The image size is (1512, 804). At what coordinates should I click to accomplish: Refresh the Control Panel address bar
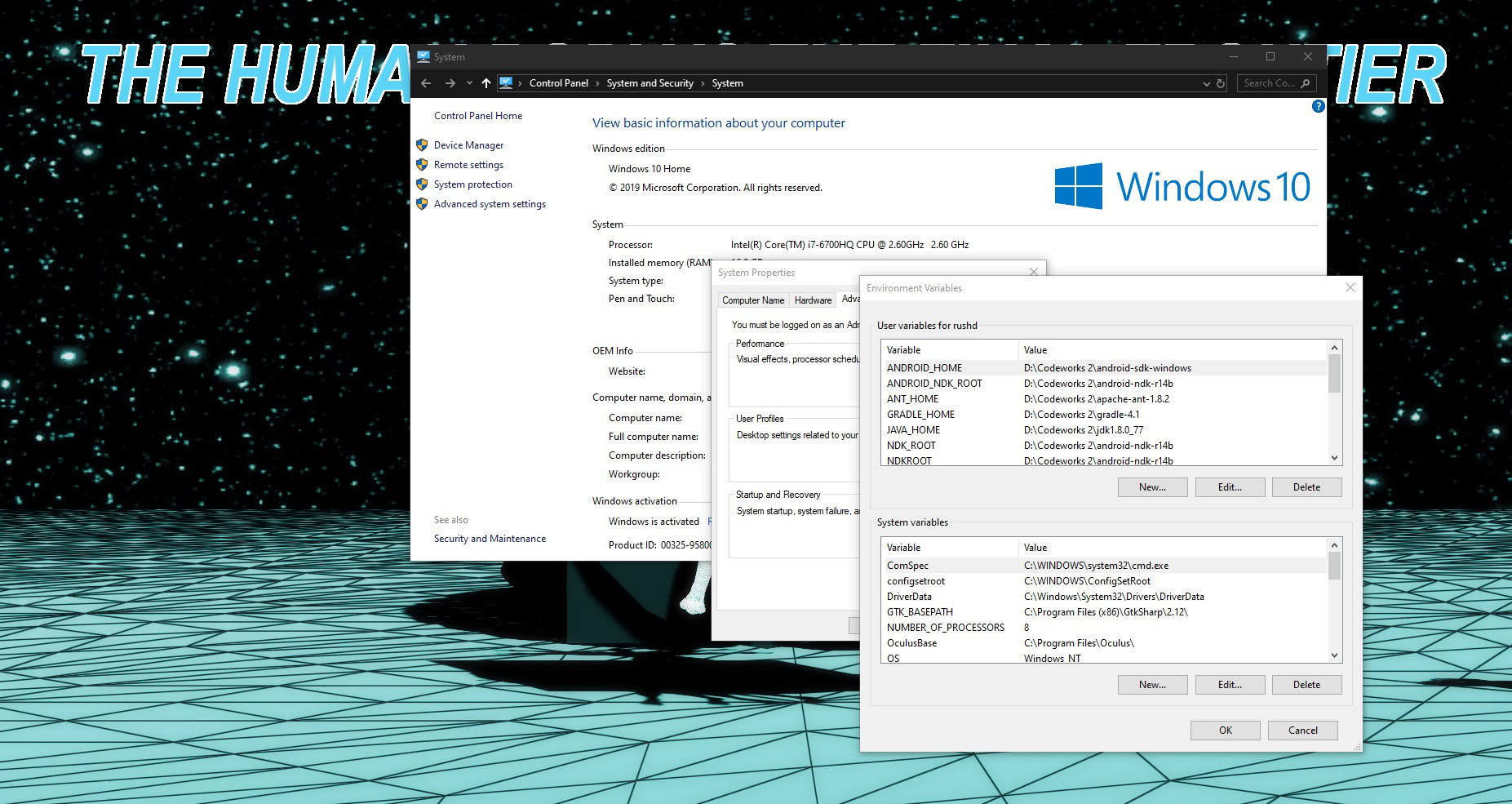1221,83
